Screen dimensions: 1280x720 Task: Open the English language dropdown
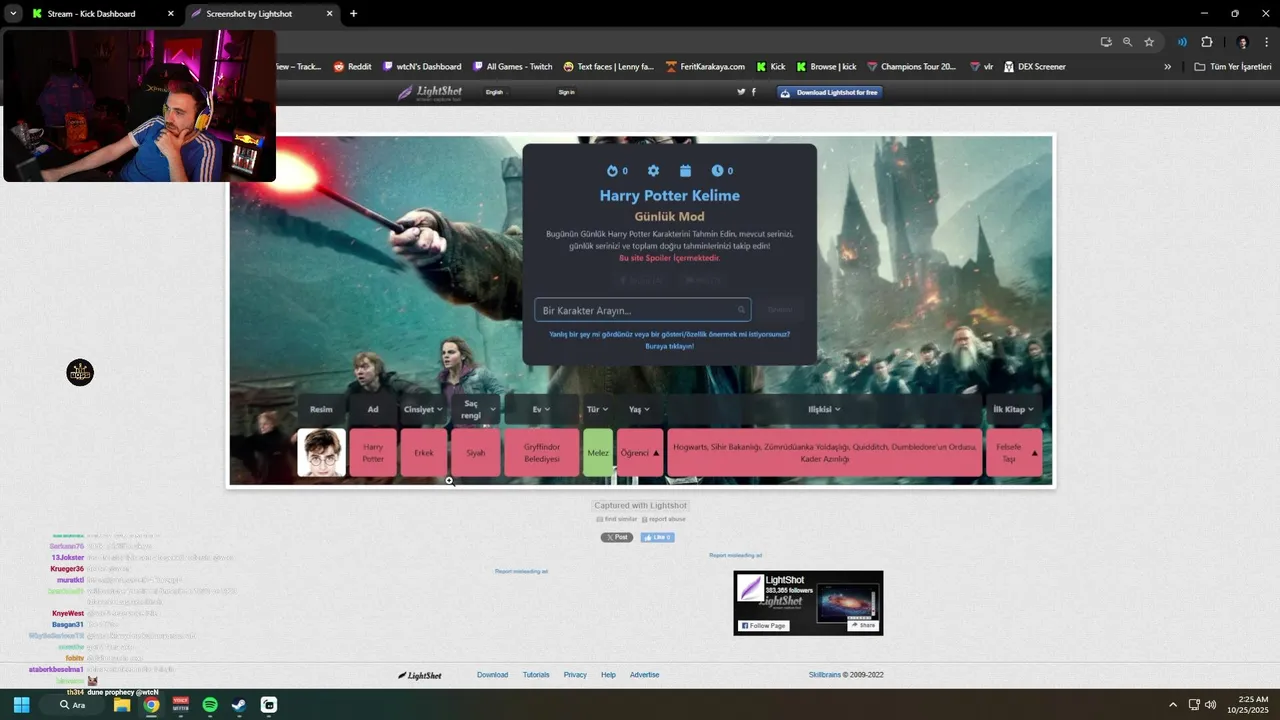point(496,92)
